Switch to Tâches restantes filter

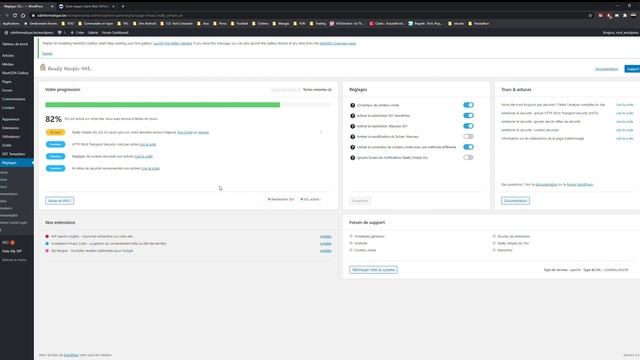[x=317, y=90]
